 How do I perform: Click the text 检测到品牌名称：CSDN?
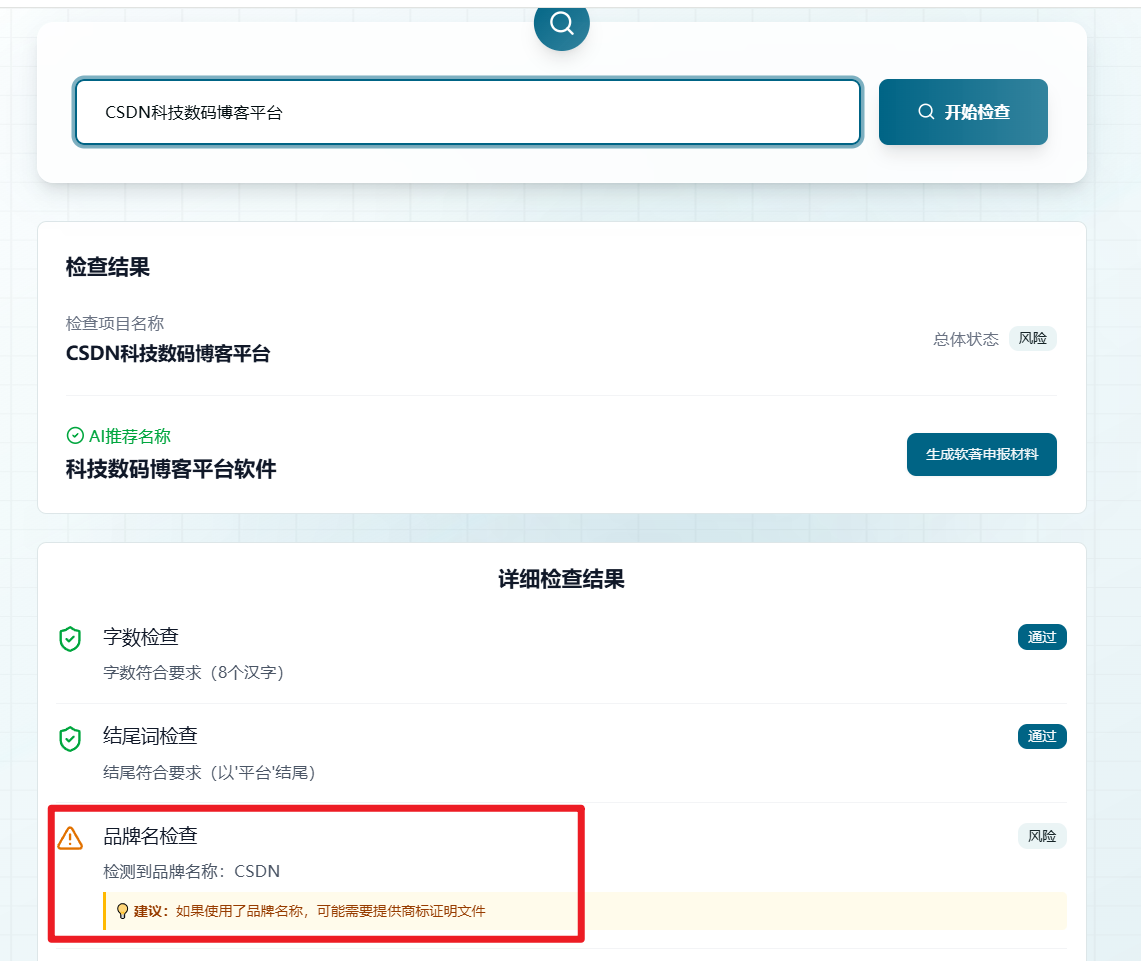click(191, 871)
